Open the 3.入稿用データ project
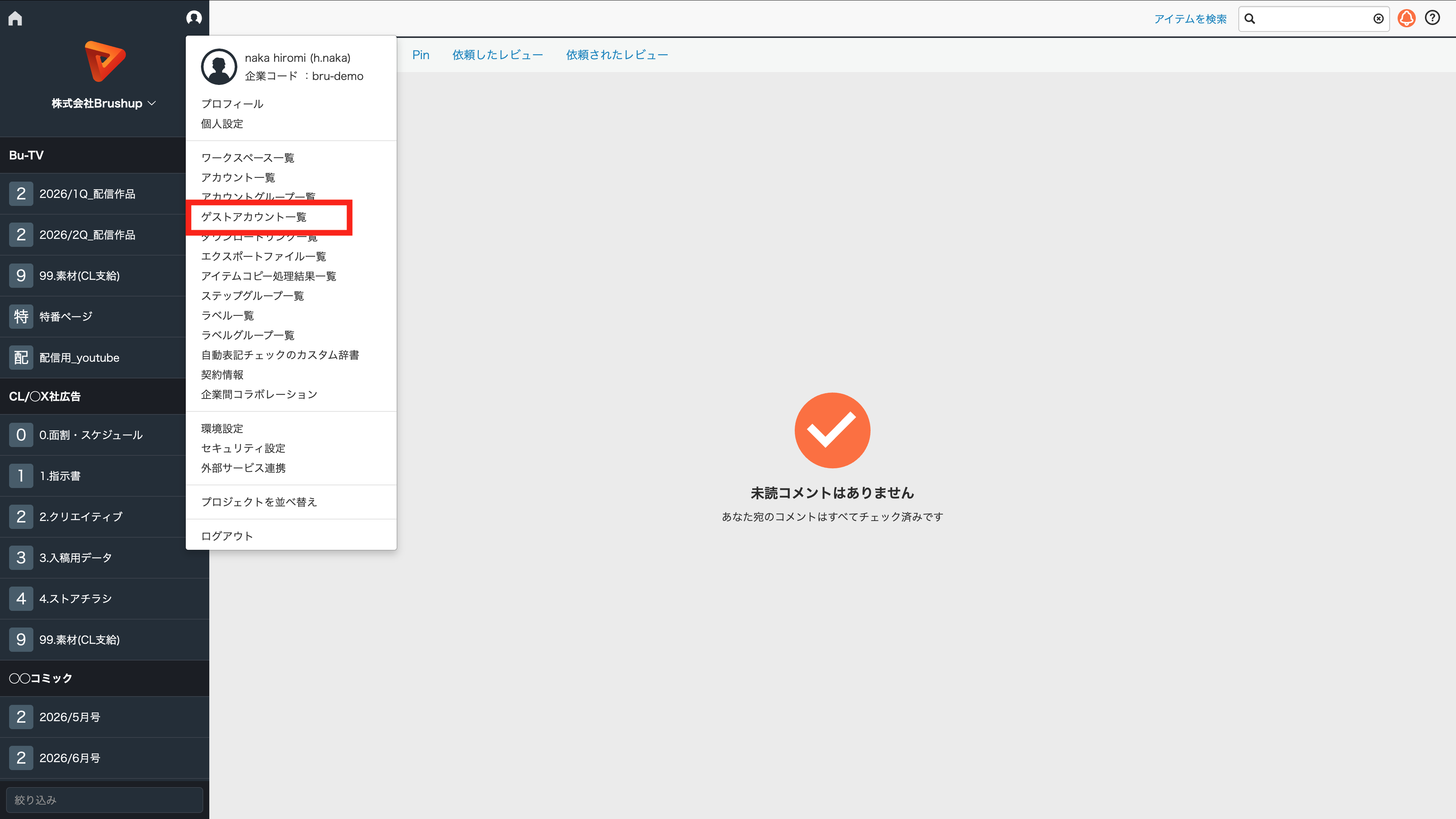This screenshot has height=819, width=1456. point(104,558)
